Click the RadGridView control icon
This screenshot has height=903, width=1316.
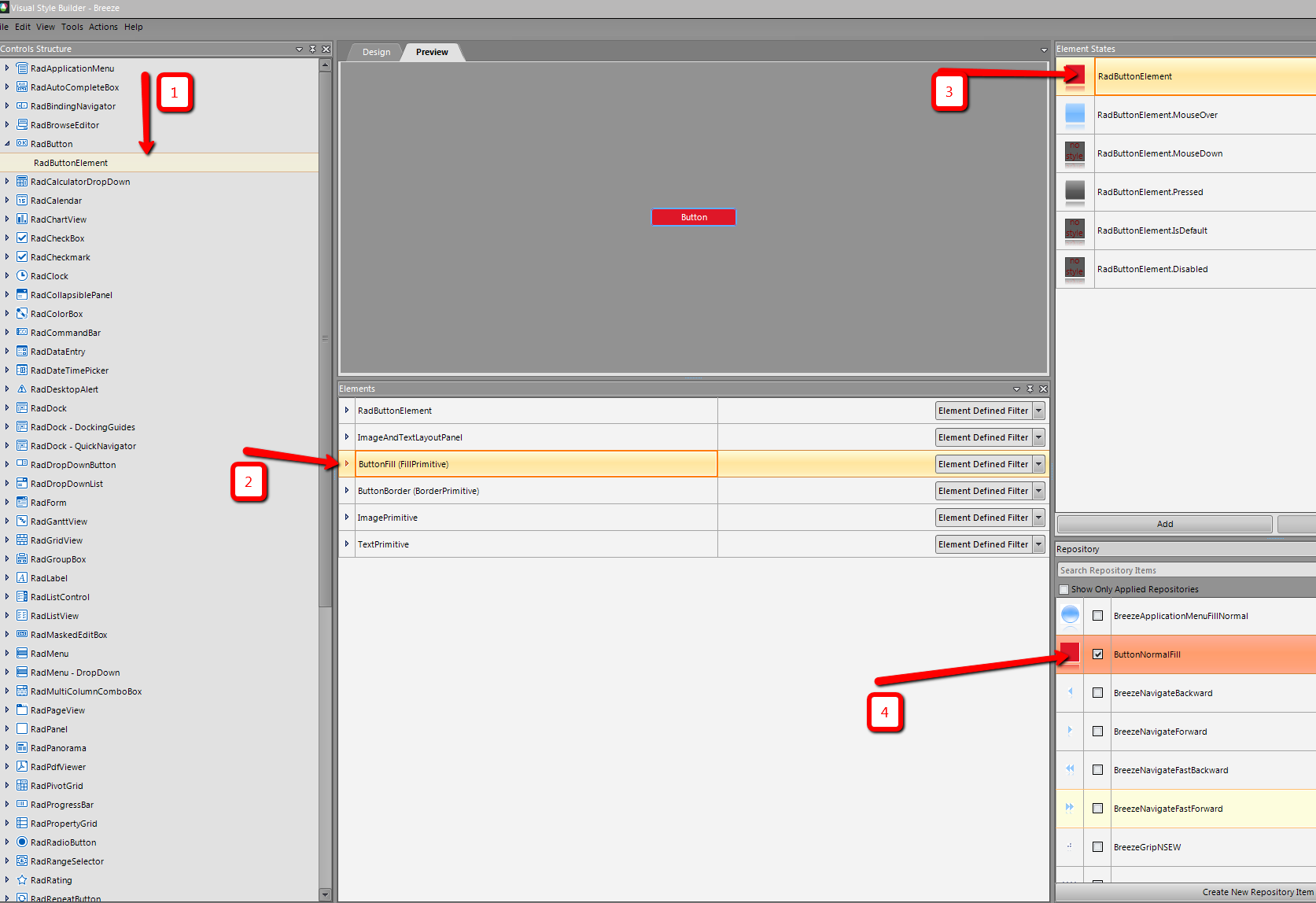coord(22,540)
